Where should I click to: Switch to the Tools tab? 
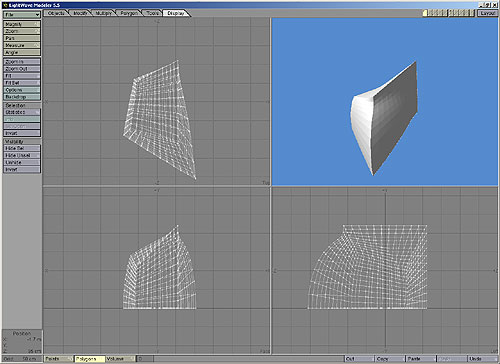click(x=152, y=13)
